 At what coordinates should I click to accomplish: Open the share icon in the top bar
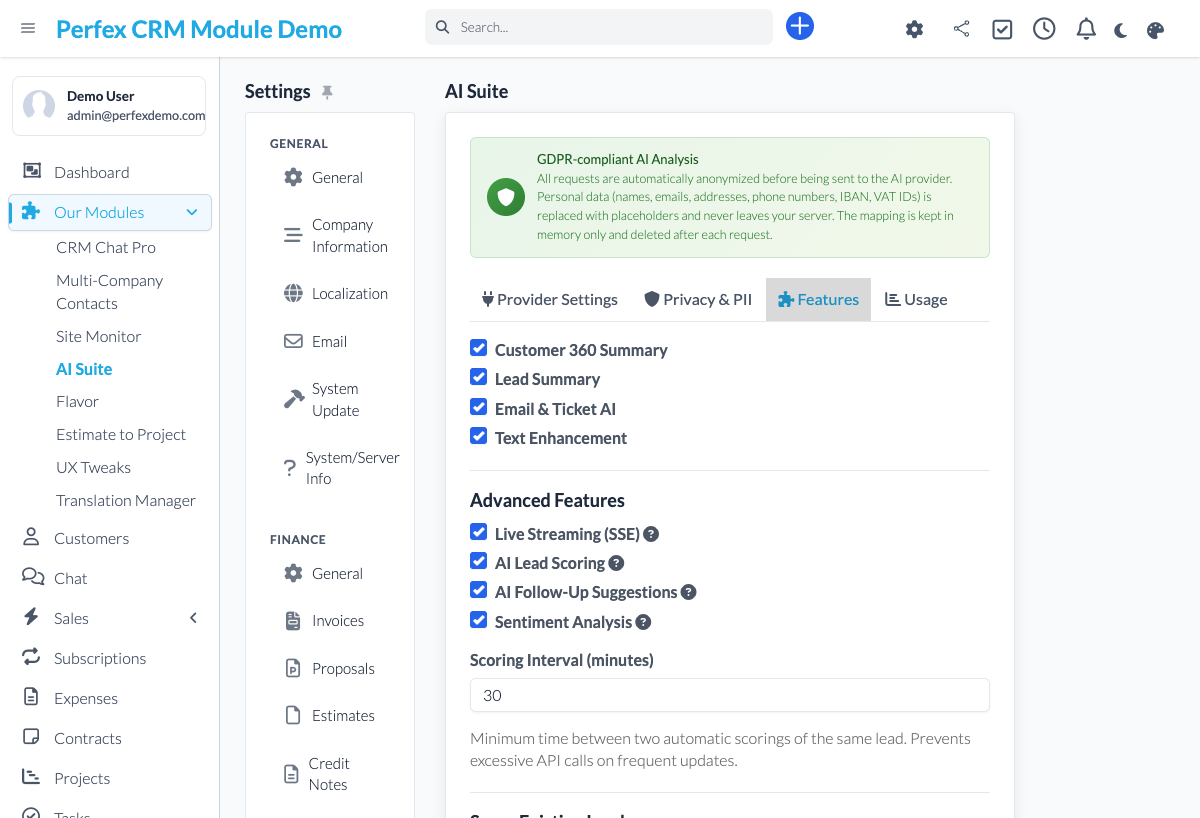coord(961,29)
